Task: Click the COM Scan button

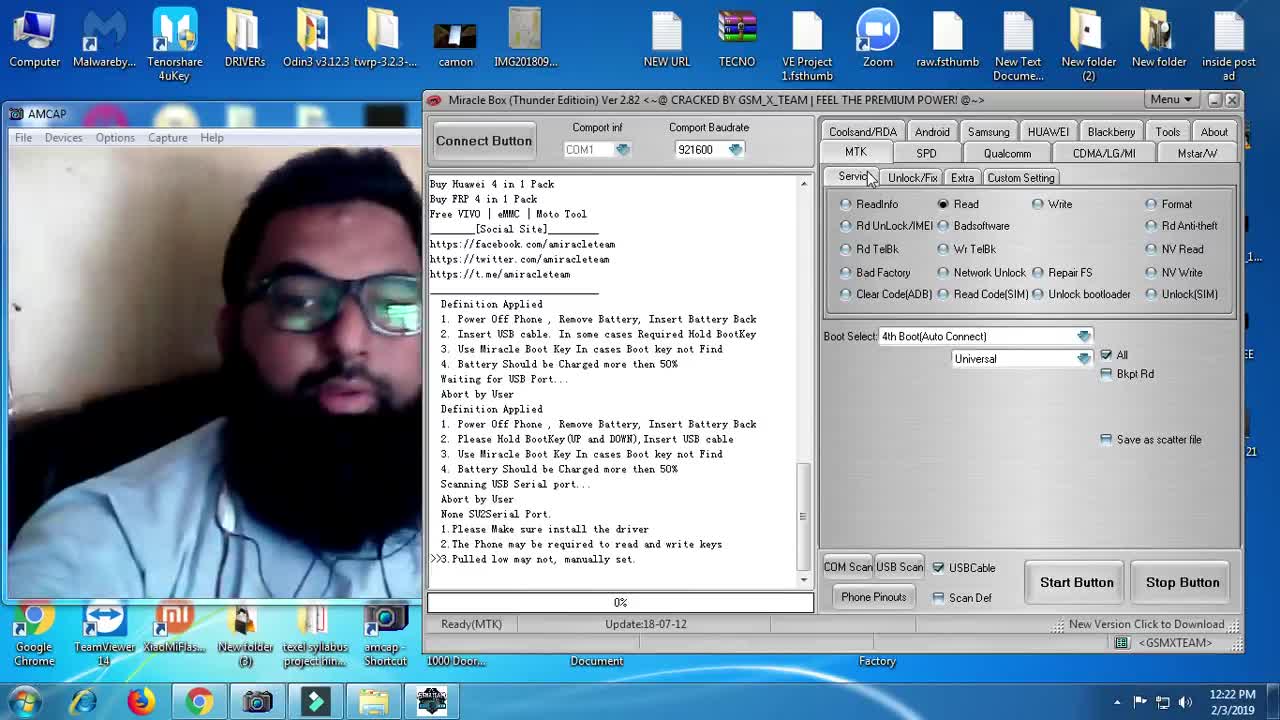Action: pos(848,567)
